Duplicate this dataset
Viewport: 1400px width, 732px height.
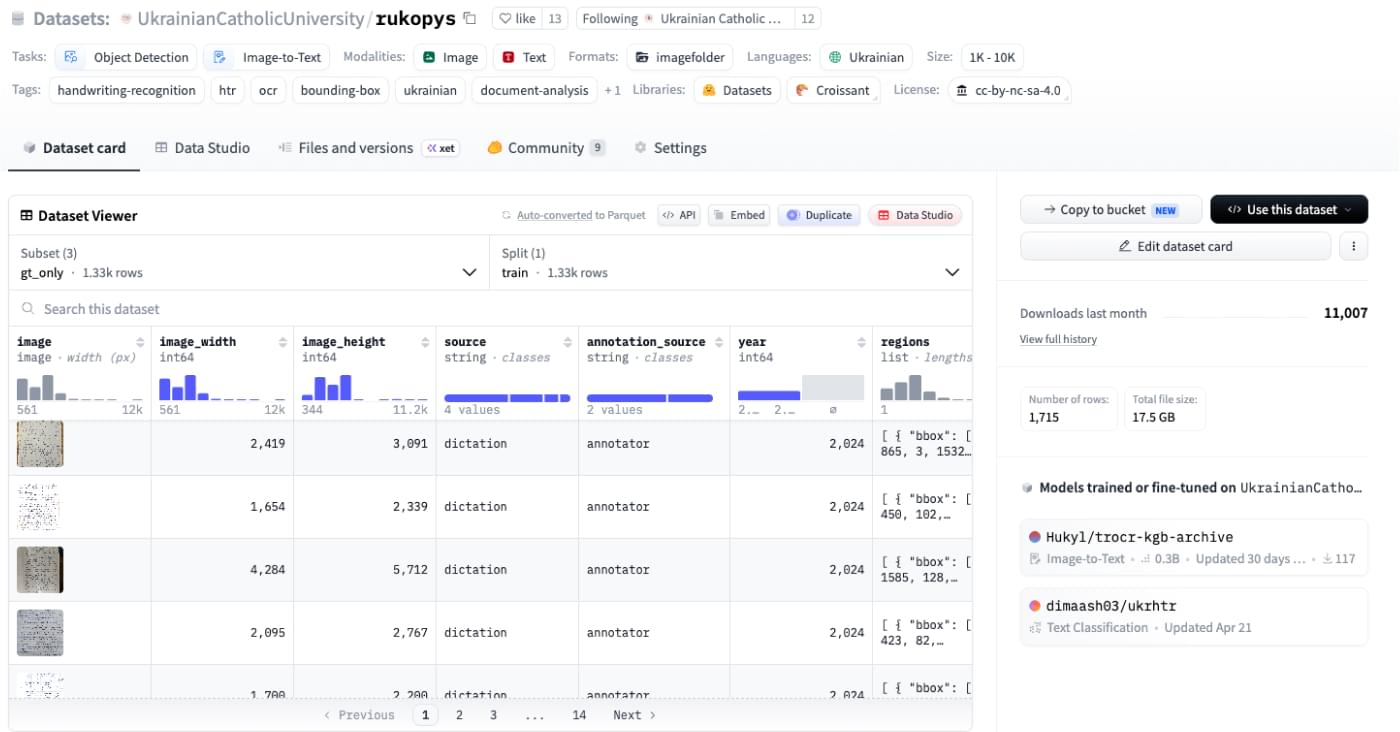(x=819, y=215)
